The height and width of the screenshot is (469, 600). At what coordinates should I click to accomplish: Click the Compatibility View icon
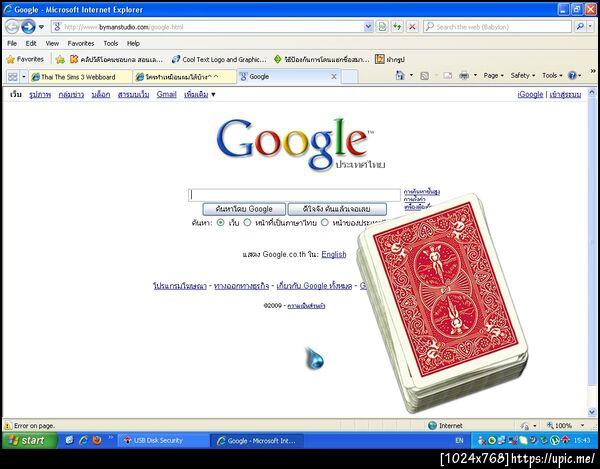(382, 27)
